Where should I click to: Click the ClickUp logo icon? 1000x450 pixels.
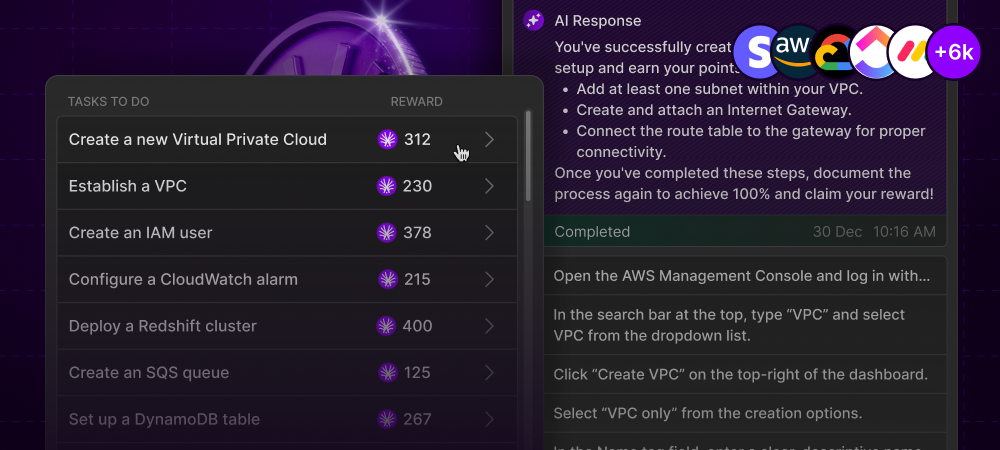(x=874, y=52)
